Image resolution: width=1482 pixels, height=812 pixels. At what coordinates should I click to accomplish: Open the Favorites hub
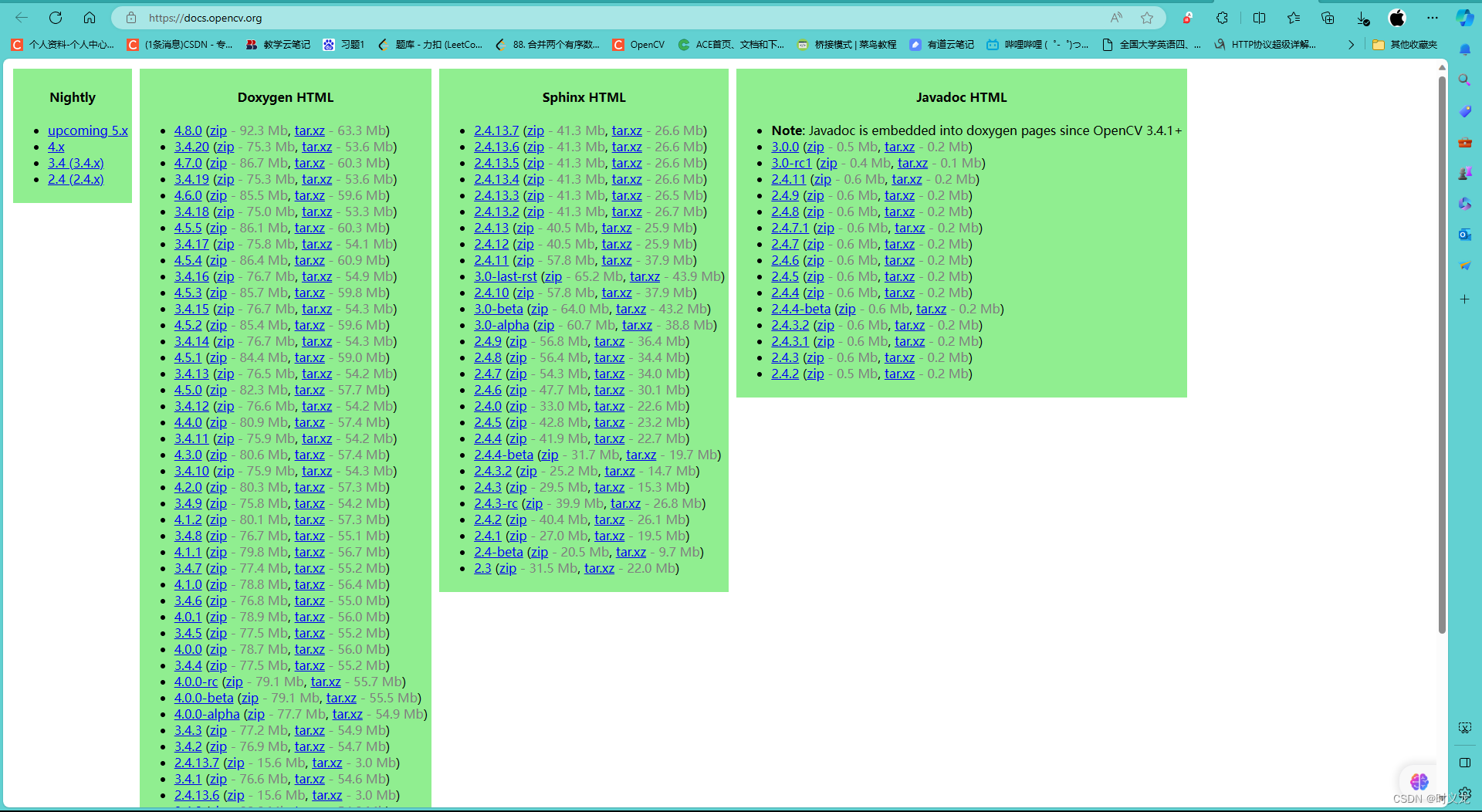tap(1294, 18)
